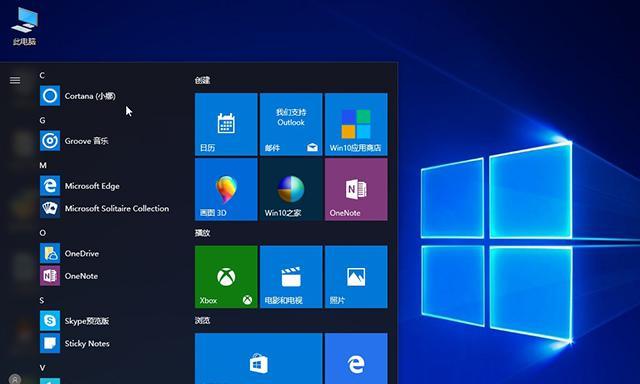This screenshot has height=384, width=640.
Task: Jump to letter C section header
Action: [42, 75]
